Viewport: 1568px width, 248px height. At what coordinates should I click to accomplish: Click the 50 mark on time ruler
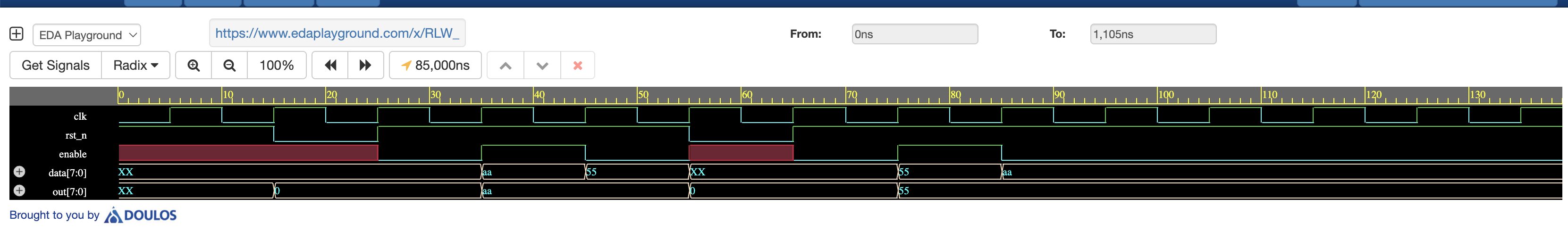643,95
